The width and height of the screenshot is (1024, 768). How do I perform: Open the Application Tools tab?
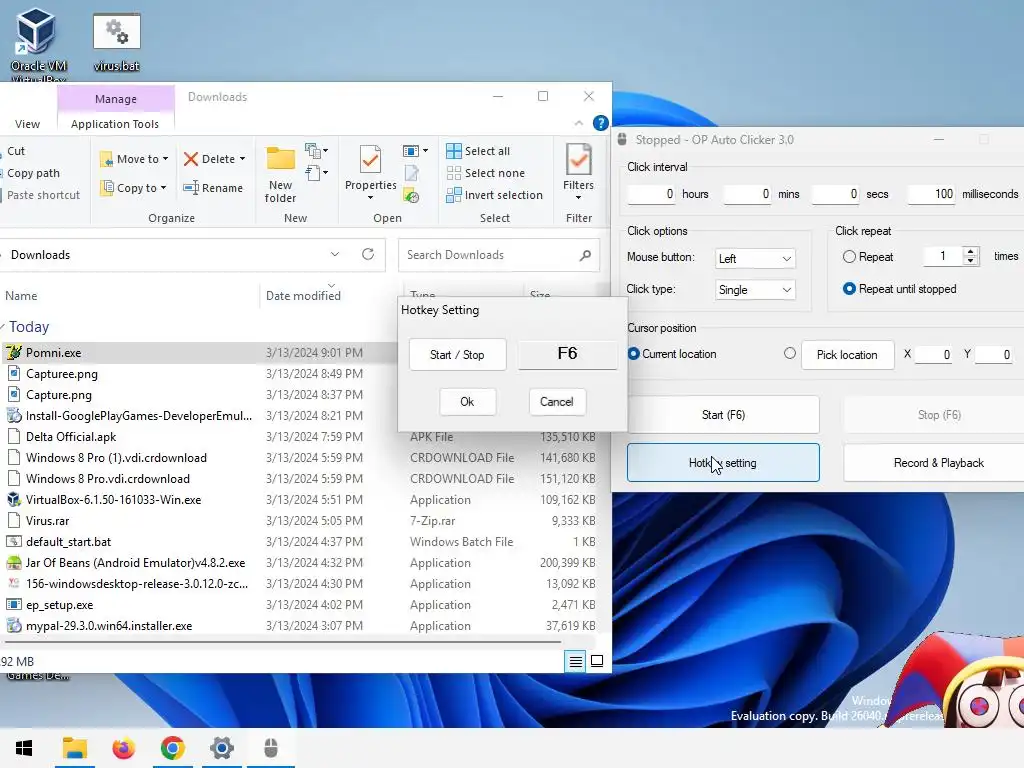(115, 124)
